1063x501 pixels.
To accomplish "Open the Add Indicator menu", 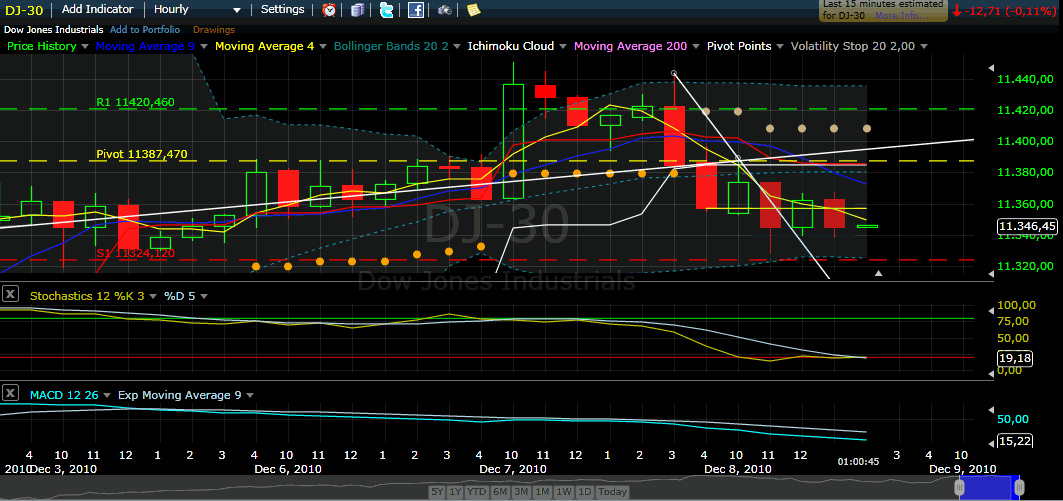I will pyautogui.click(x=98, y=9).
